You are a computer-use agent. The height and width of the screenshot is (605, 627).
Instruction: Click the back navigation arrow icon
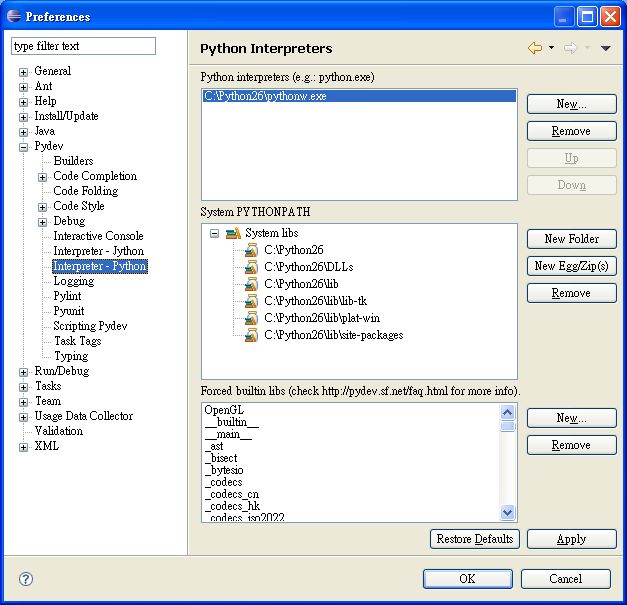(535, 48)
